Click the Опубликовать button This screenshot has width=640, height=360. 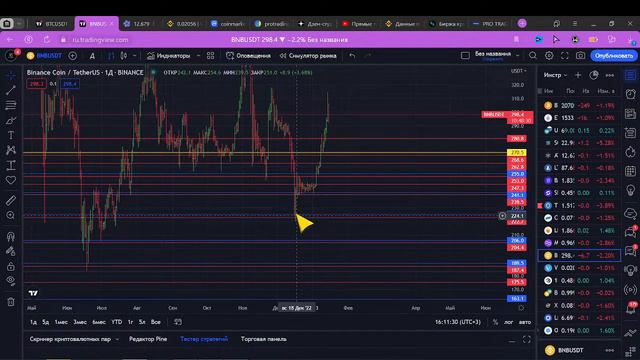tap(613, 56)
